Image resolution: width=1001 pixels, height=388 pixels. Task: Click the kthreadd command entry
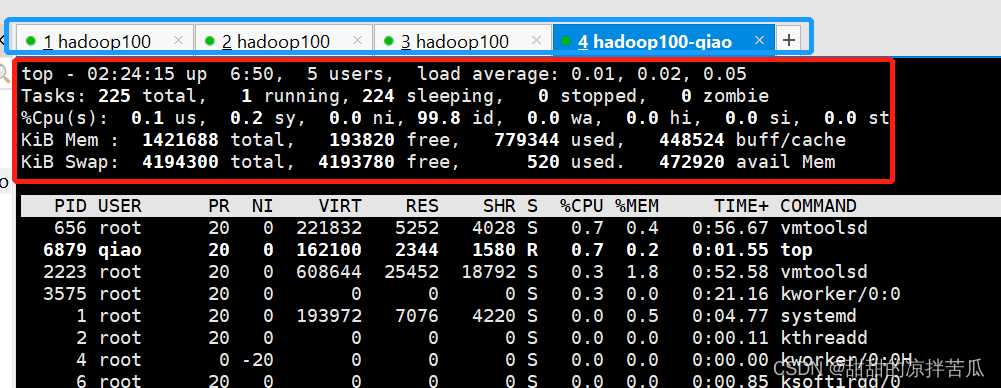(824, 338)
